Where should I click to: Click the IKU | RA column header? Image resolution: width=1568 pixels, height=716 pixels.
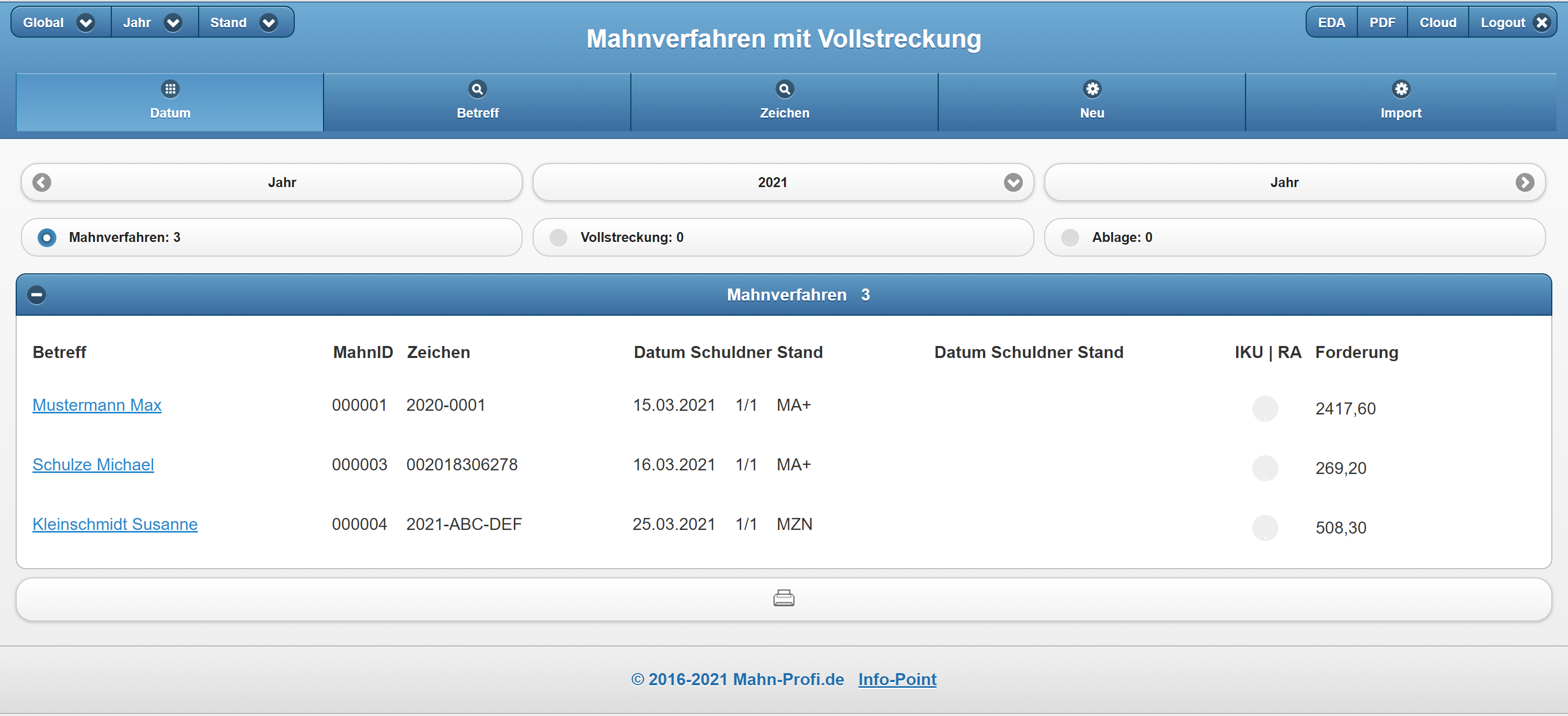click(1268, 353)
